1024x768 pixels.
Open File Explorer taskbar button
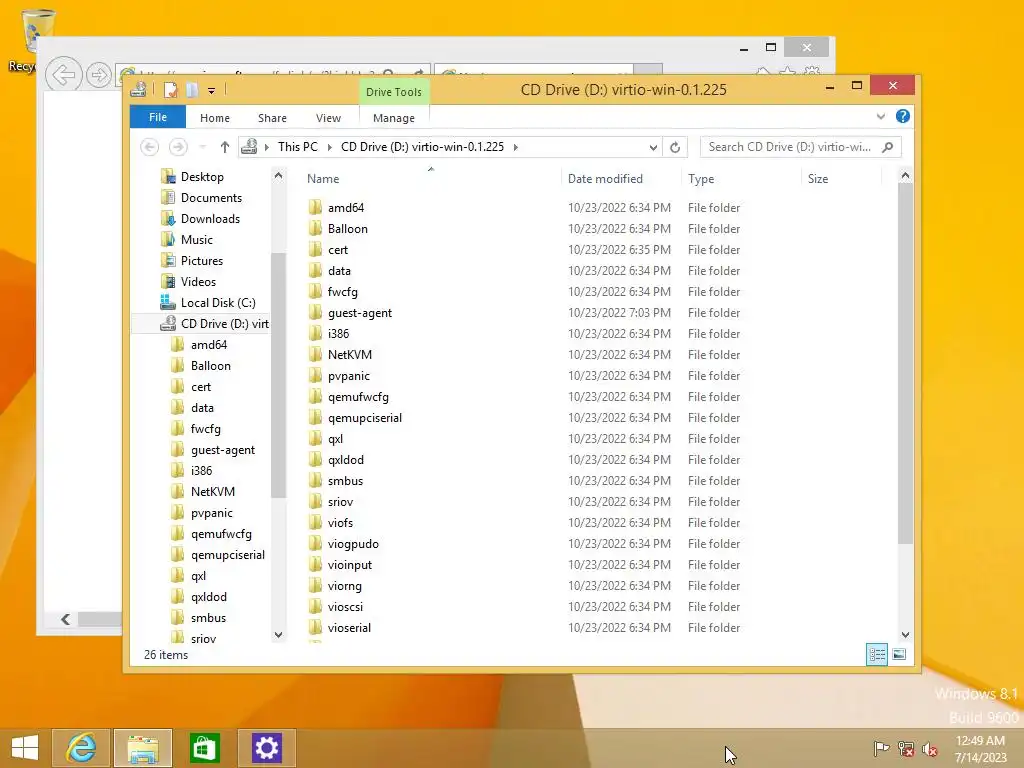[x=143, y=748]
